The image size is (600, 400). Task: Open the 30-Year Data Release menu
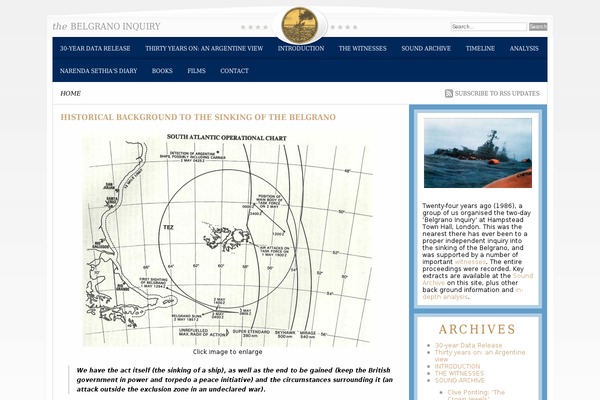click(95, 49)
